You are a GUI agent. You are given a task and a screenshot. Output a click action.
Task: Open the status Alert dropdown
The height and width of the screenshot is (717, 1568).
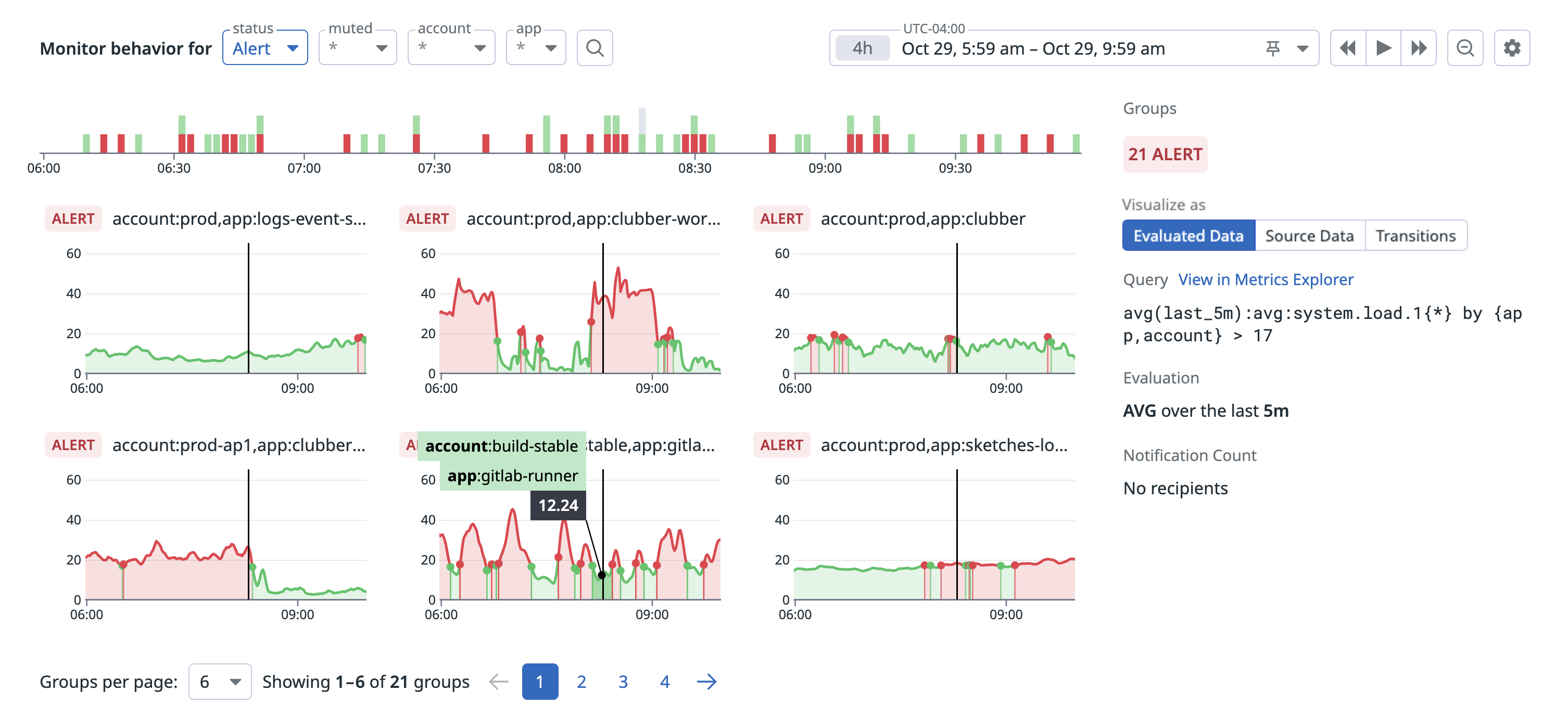pos(265,48)
